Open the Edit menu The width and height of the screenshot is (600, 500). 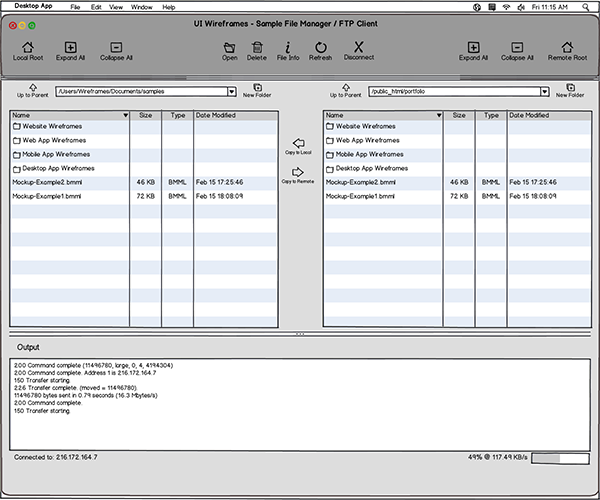point(96,7)
